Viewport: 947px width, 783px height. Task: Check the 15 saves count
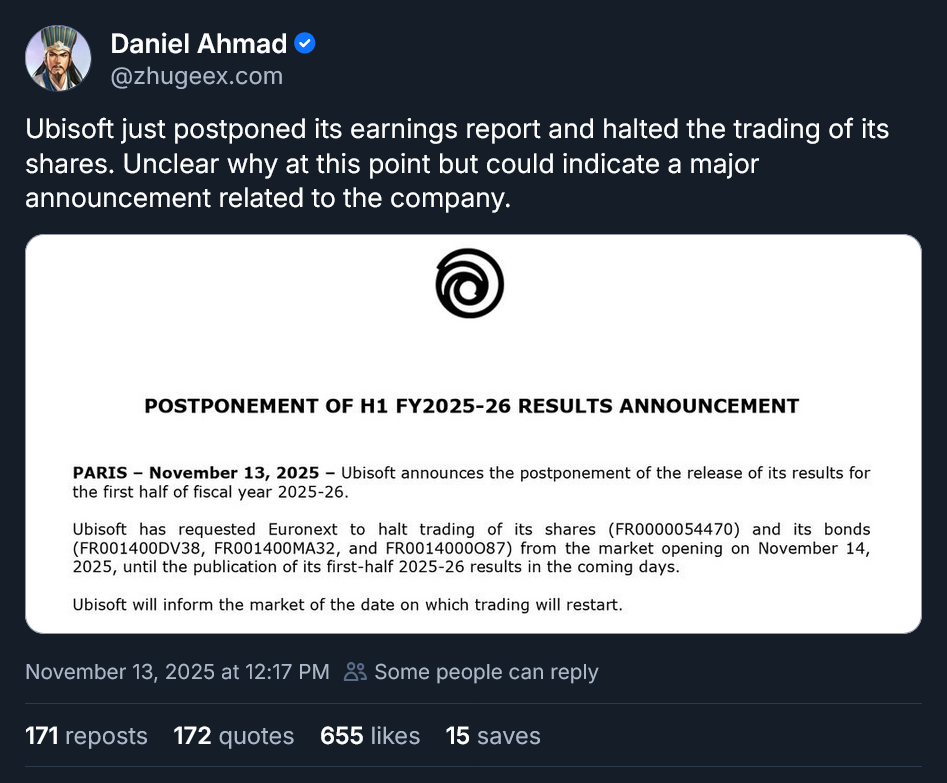[x=492, y=735]
